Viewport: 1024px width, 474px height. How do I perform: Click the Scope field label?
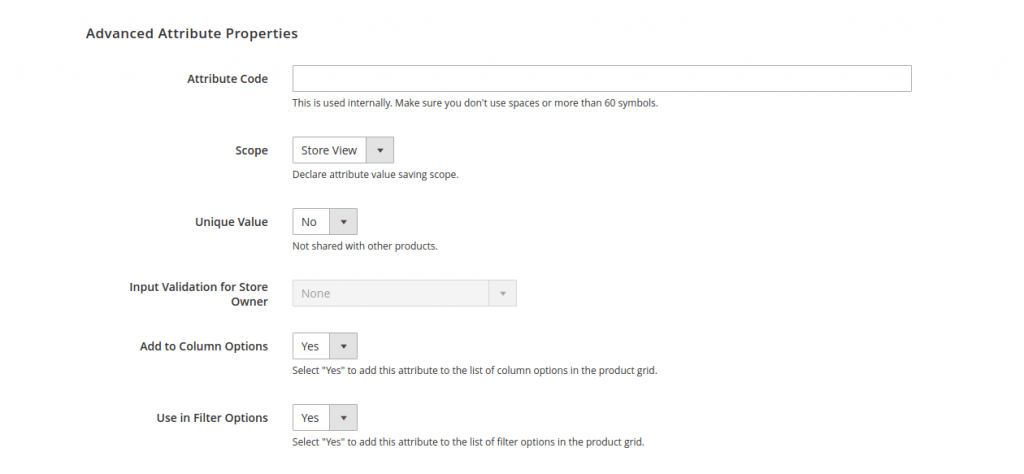pyautogui.click(x=251, y=151)
